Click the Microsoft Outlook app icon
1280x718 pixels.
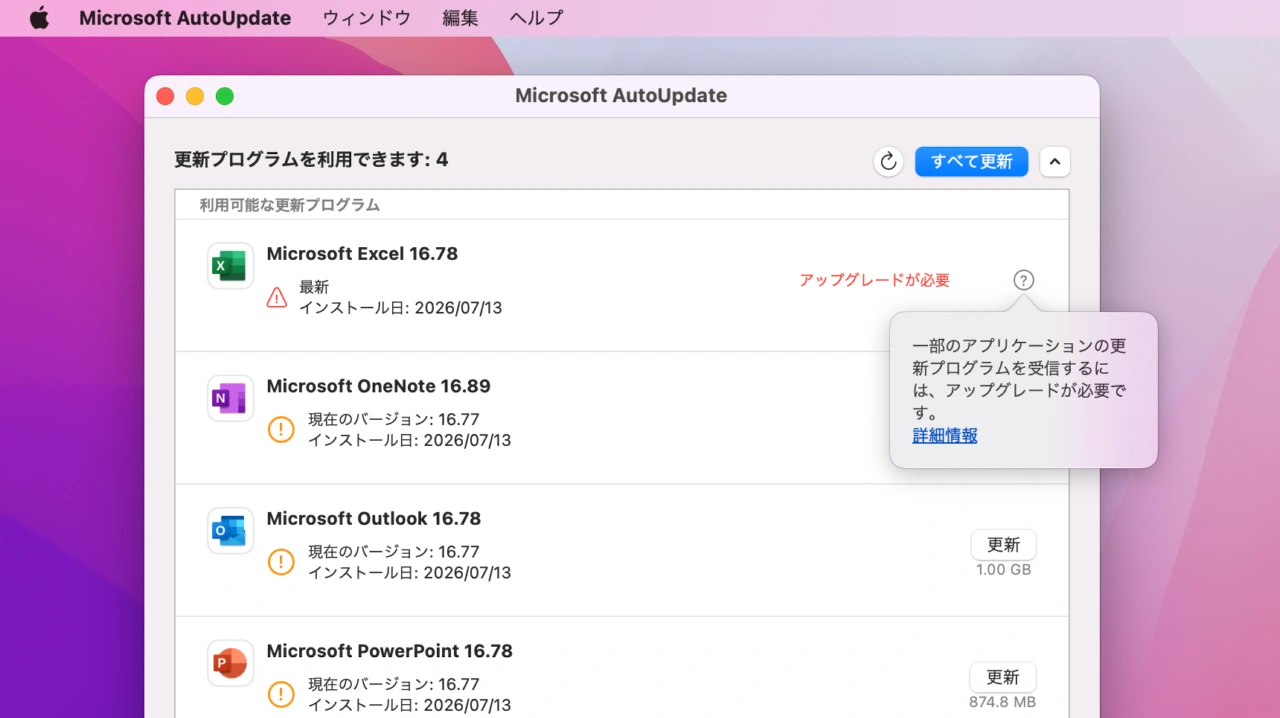(230, 531)
